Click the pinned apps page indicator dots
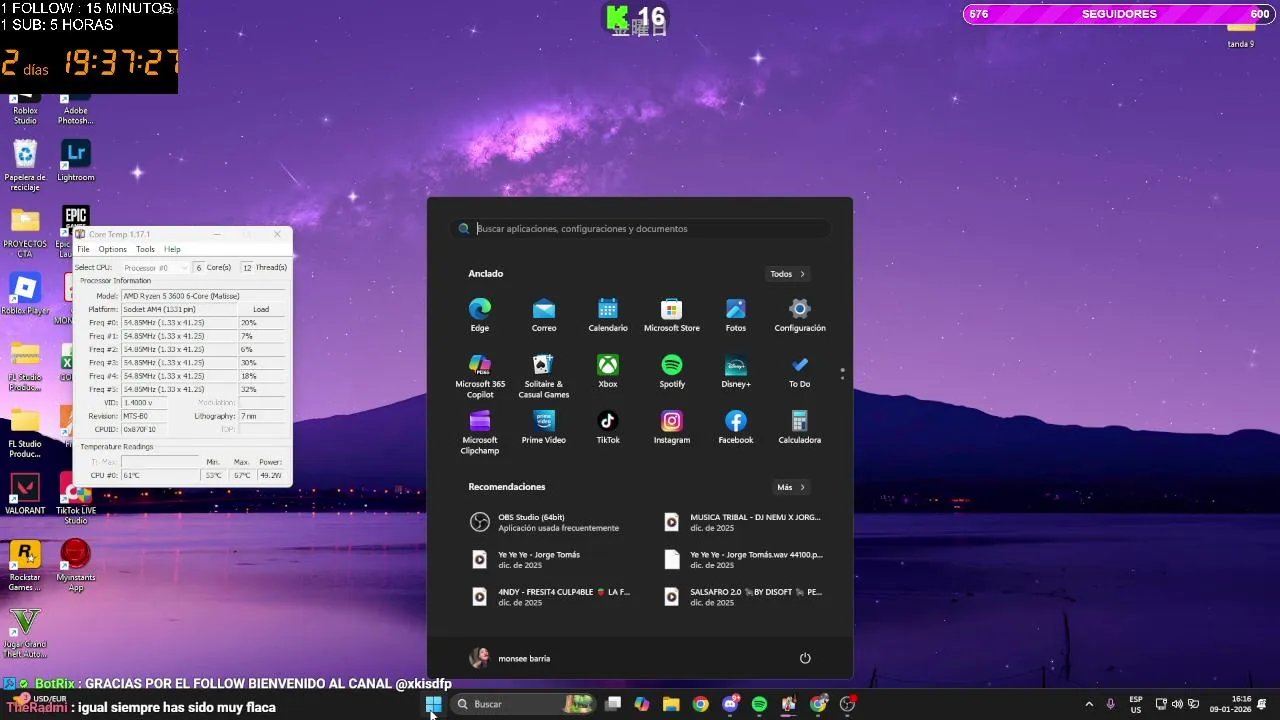 pyautogui.click(x=842, y=373)
